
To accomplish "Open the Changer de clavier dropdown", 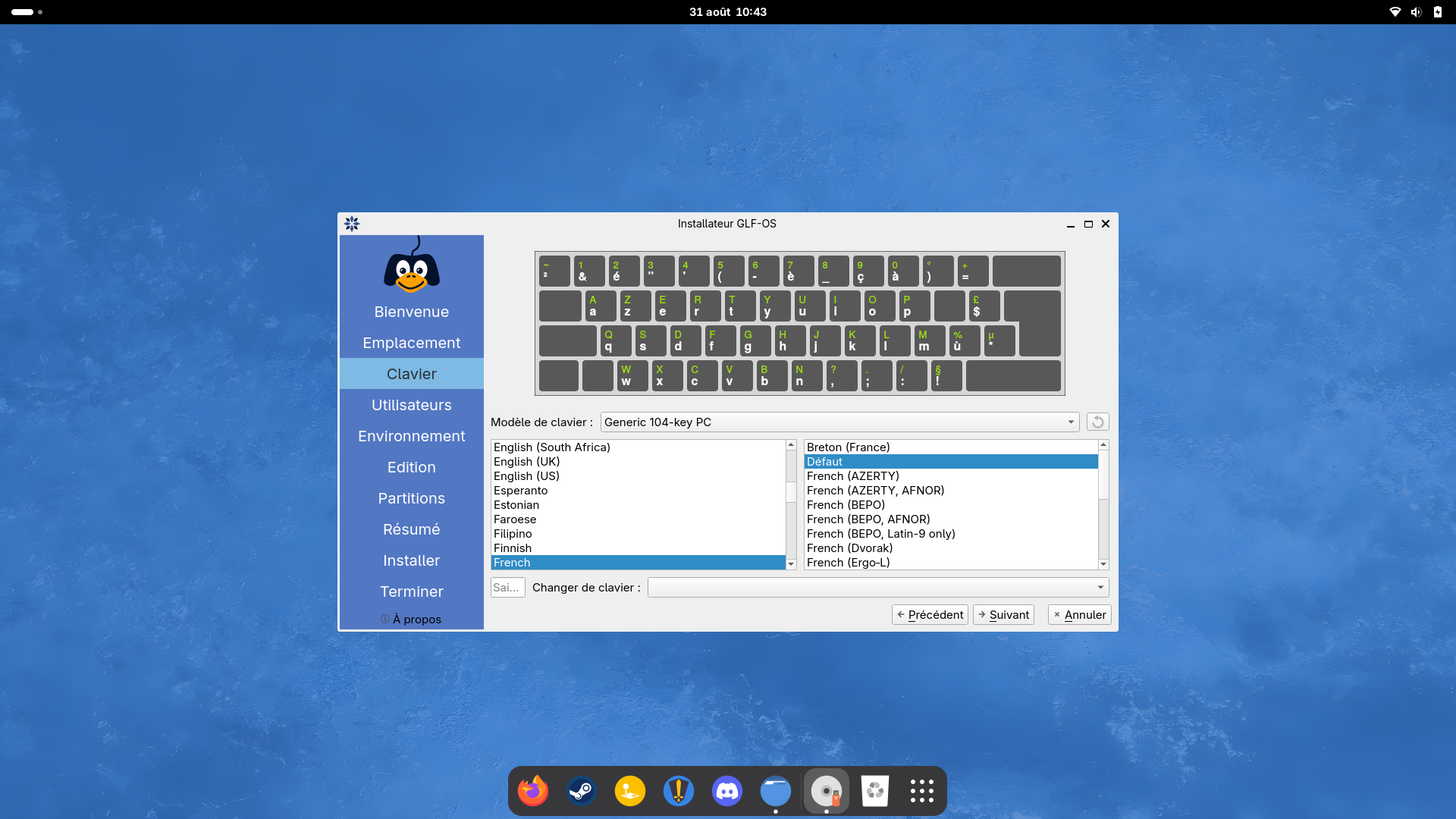I will point(878,587).
